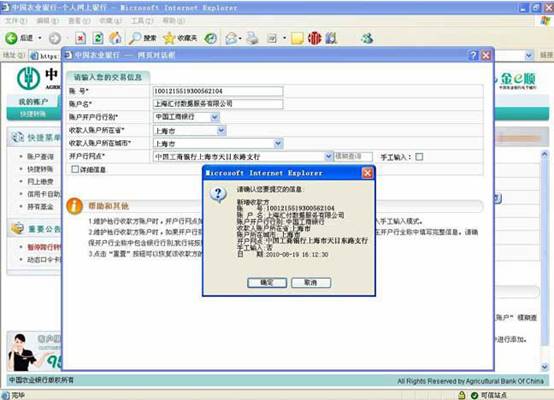The height and width of the screenshot is (400, 554).
Task: Click the Mail envelope icon
Action: [231, 38]
